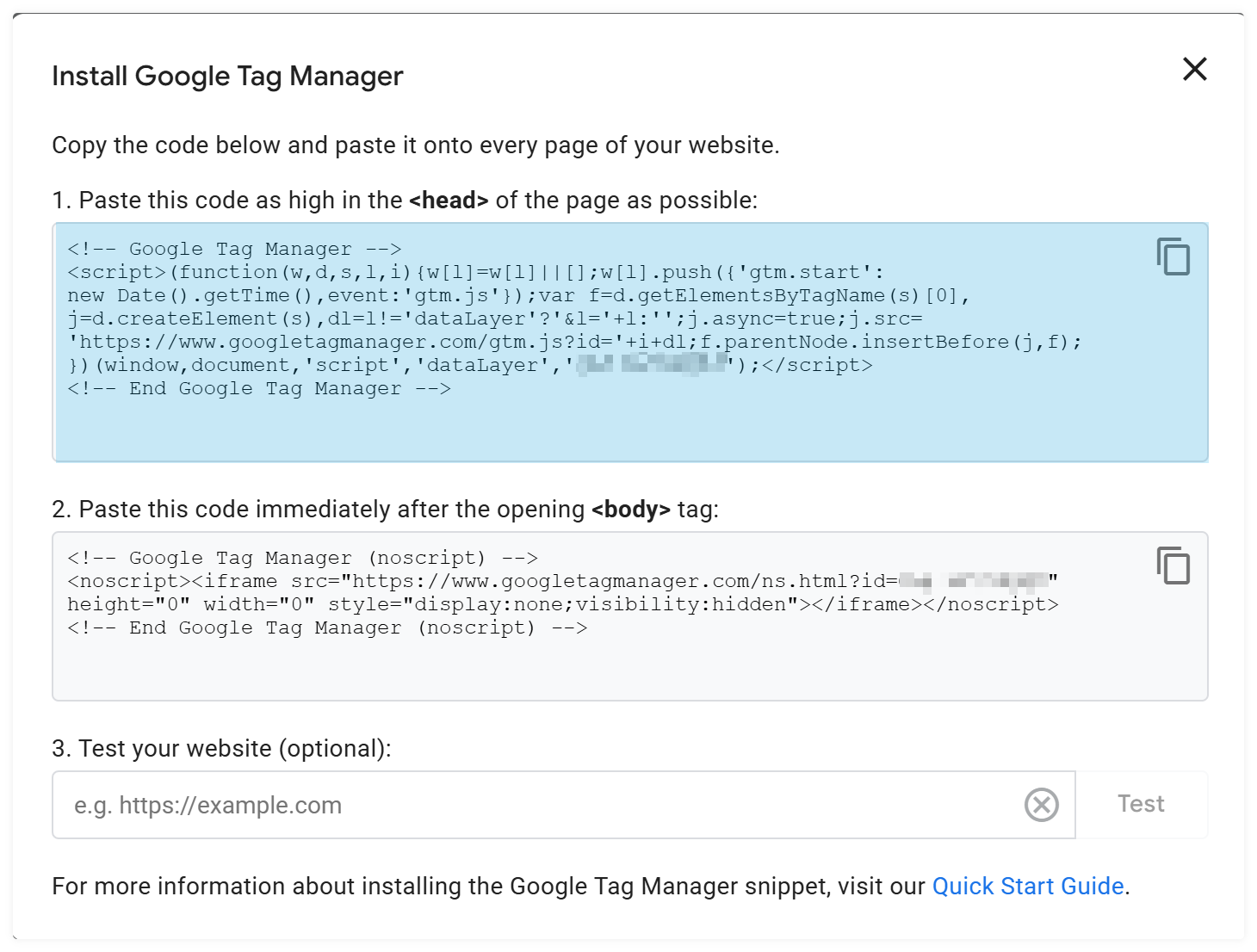Screen dimensions: 1257x952
Task: Click the 'j=d.createElement(s)' code line
Action: [495, 318]
